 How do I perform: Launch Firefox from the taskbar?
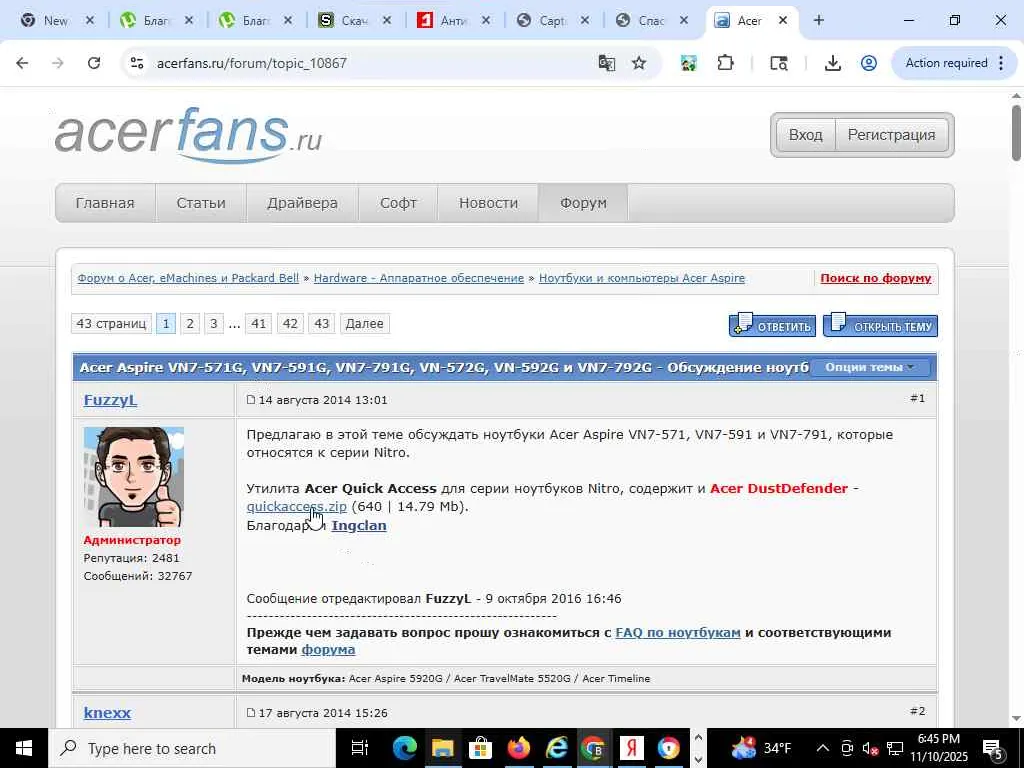519,748
